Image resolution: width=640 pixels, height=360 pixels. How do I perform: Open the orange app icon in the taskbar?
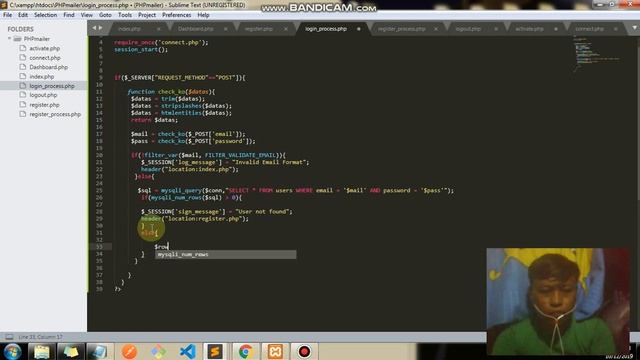[129, 351]
